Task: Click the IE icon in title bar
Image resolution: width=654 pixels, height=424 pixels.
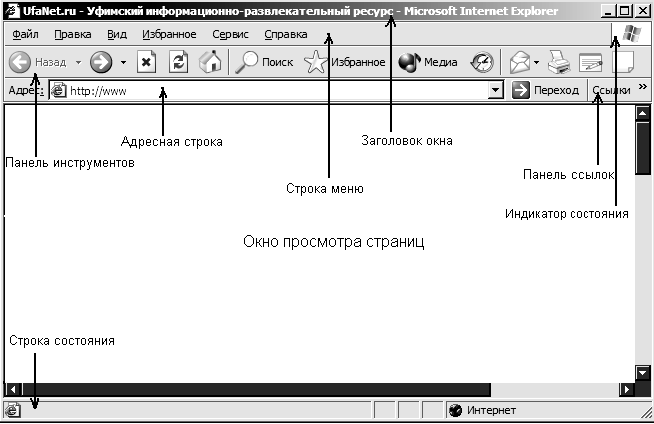Action: pos(12,10)
